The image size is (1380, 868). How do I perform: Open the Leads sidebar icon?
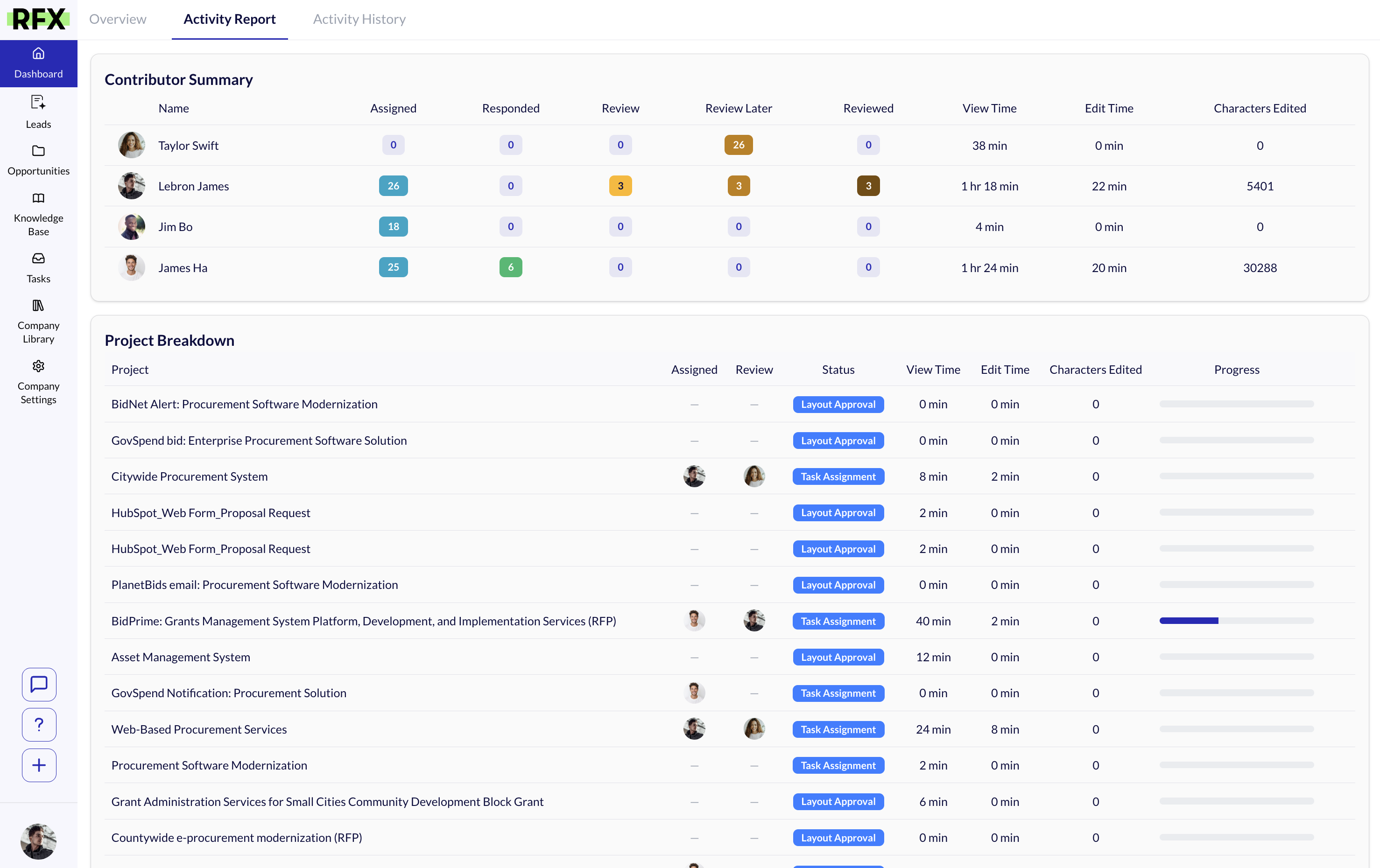point(38,103)
